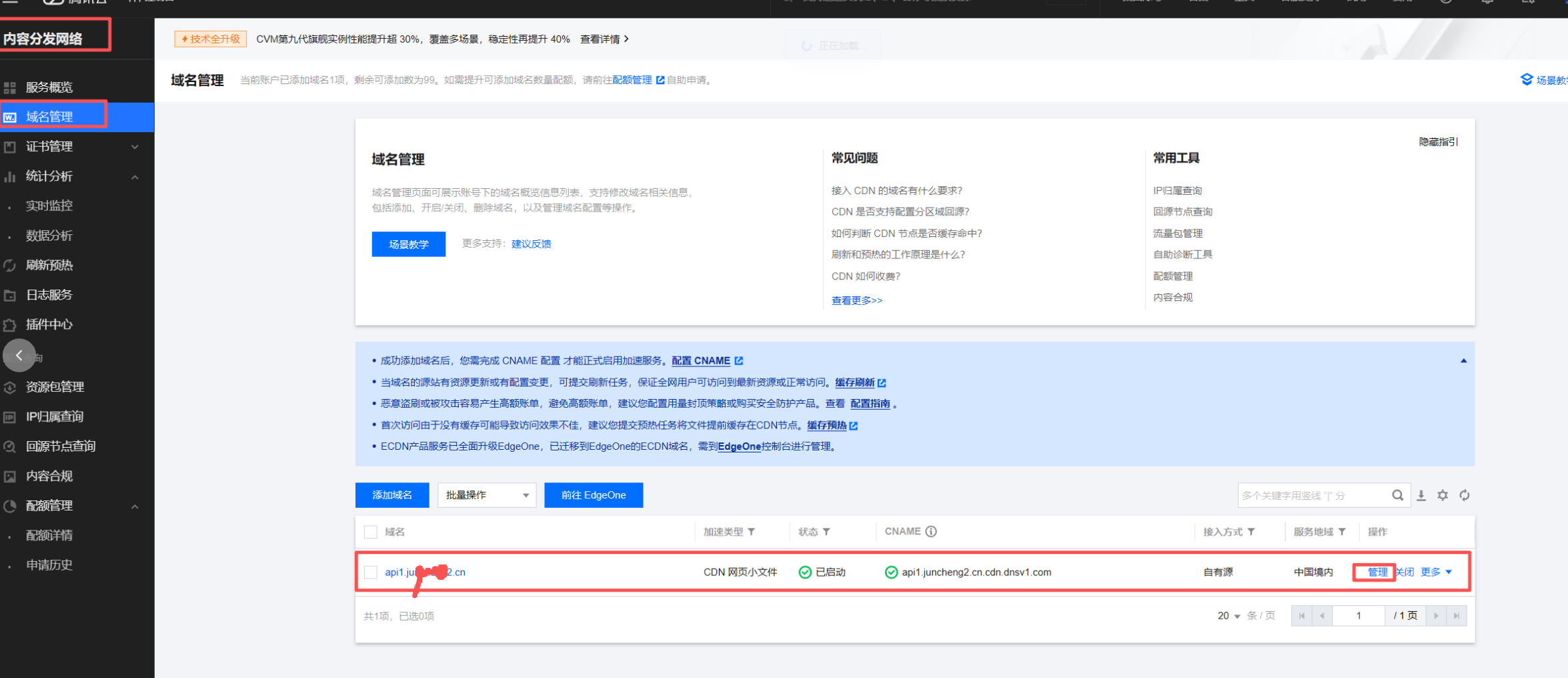Open 刷新预热 in the sidebar menu

click(x=49, y=265)
